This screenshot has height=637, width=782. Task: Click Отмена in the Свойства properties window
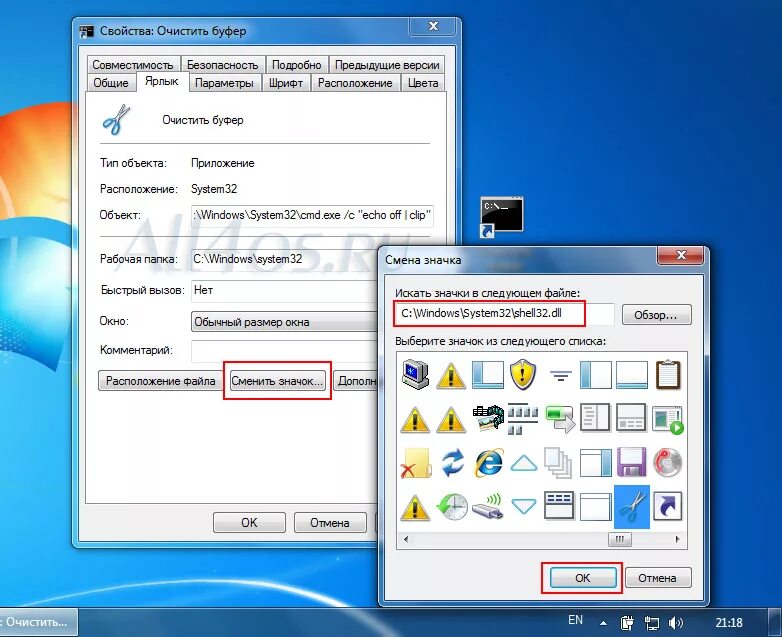[x=330, y=522]
